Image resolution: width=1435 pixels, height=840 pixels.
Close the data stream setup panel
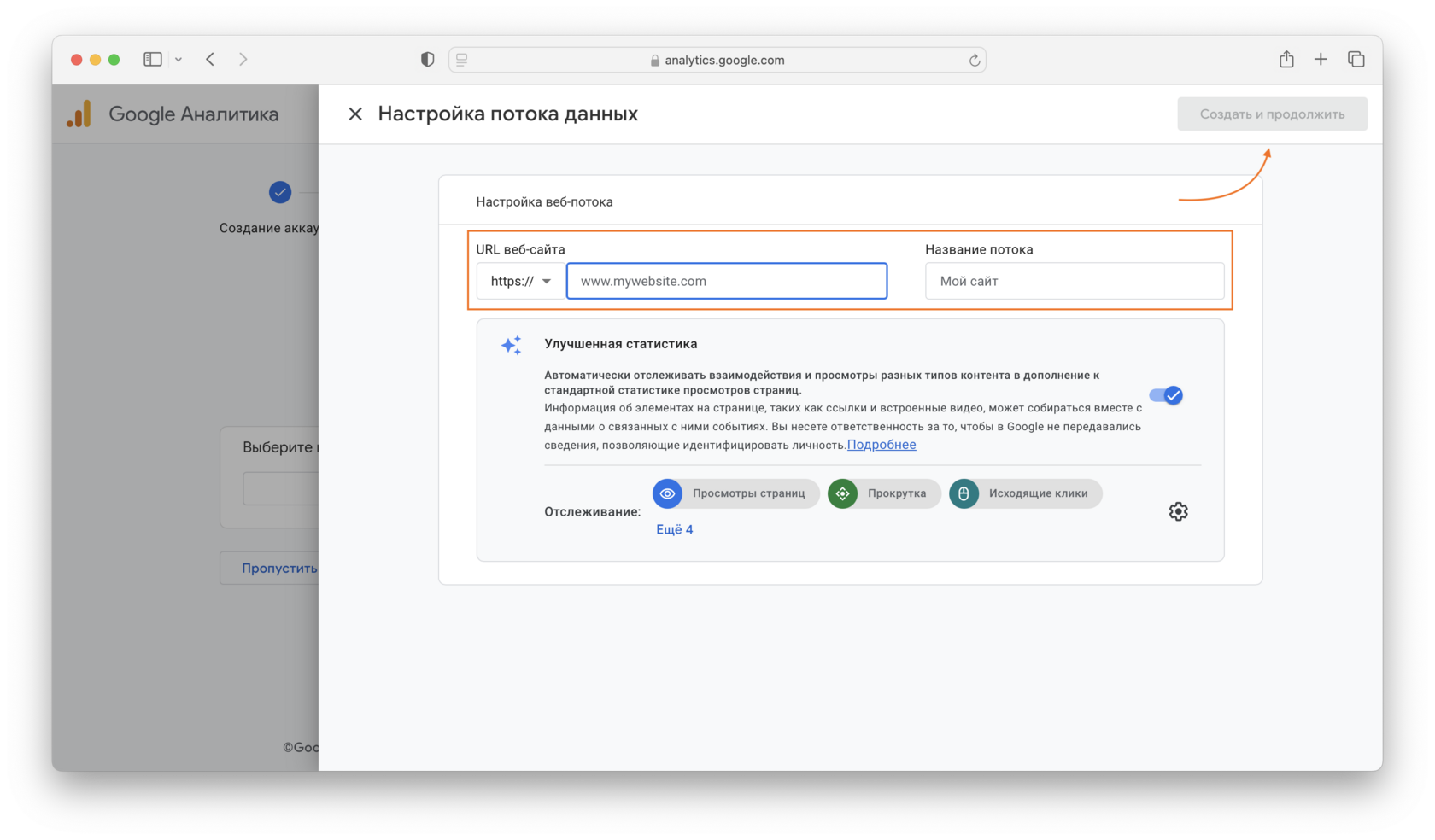point(355,114)
